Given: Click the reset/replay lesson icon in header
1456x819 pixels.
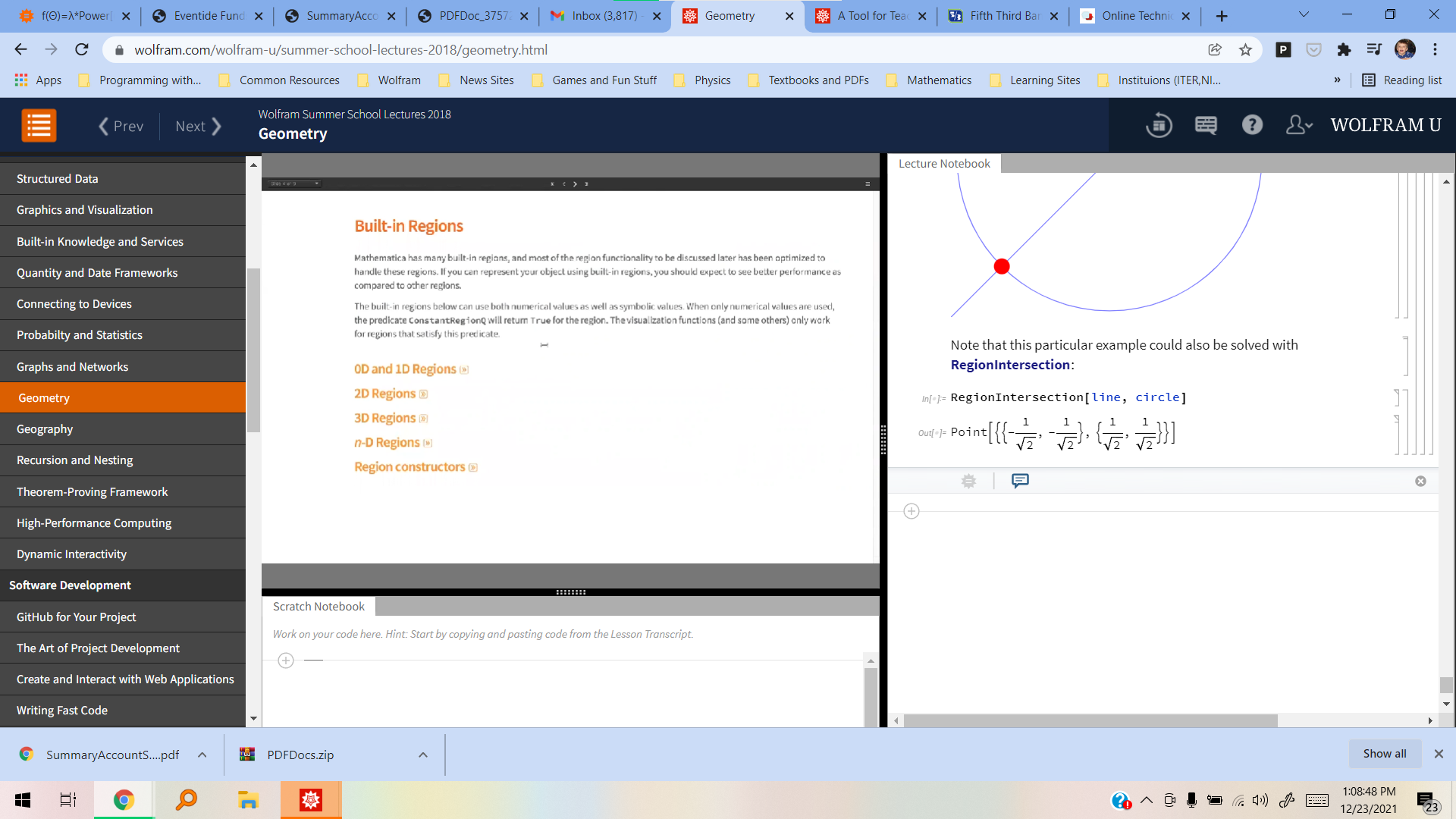Looking at the screenshot, I should click(x=1159, y=125).
